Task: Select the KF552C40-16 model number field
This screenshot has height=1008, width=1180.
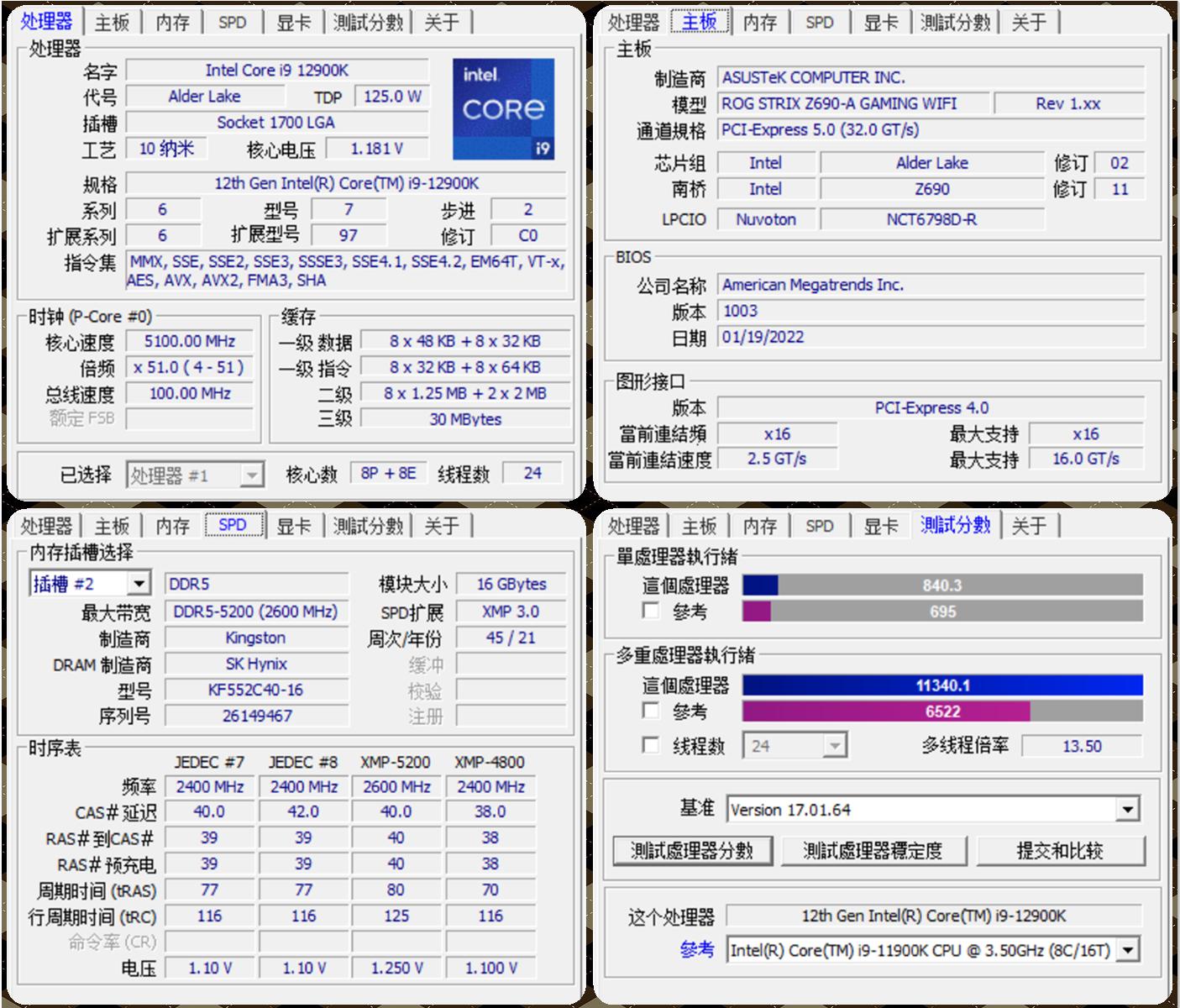Action: (x=256, y=690)
